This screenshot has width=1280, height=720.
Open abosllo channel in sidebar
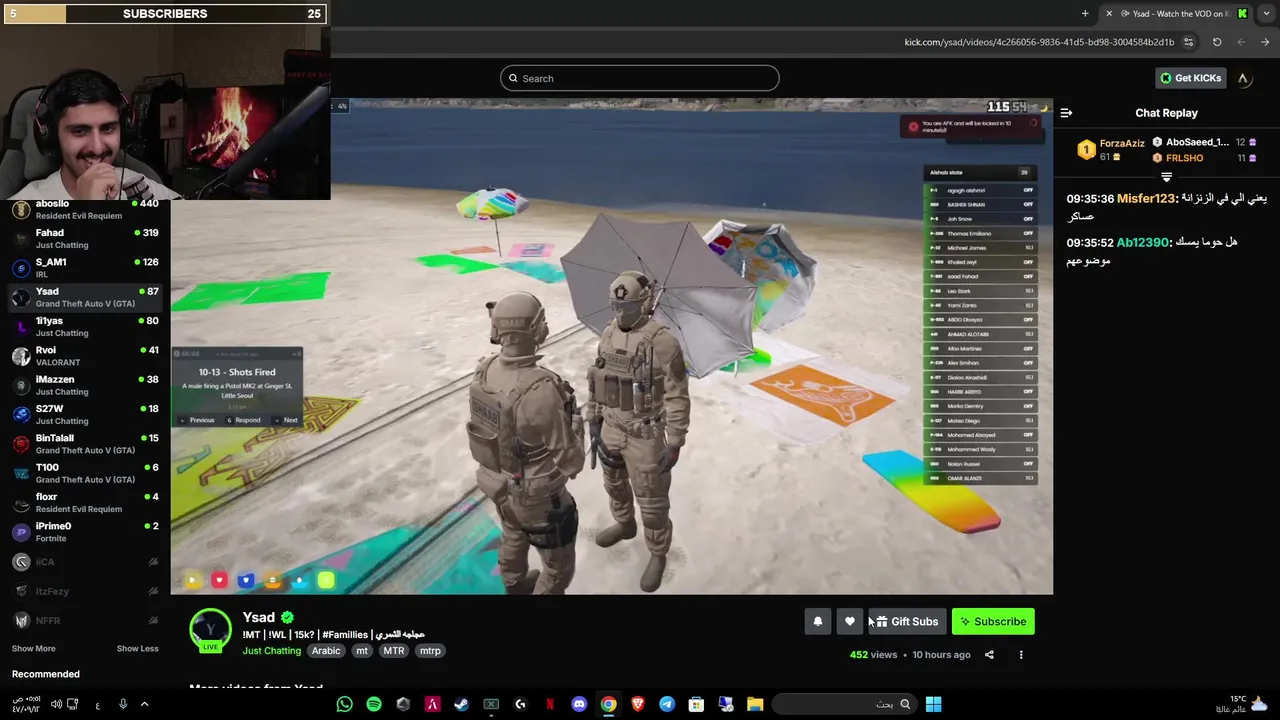point(85,209)
